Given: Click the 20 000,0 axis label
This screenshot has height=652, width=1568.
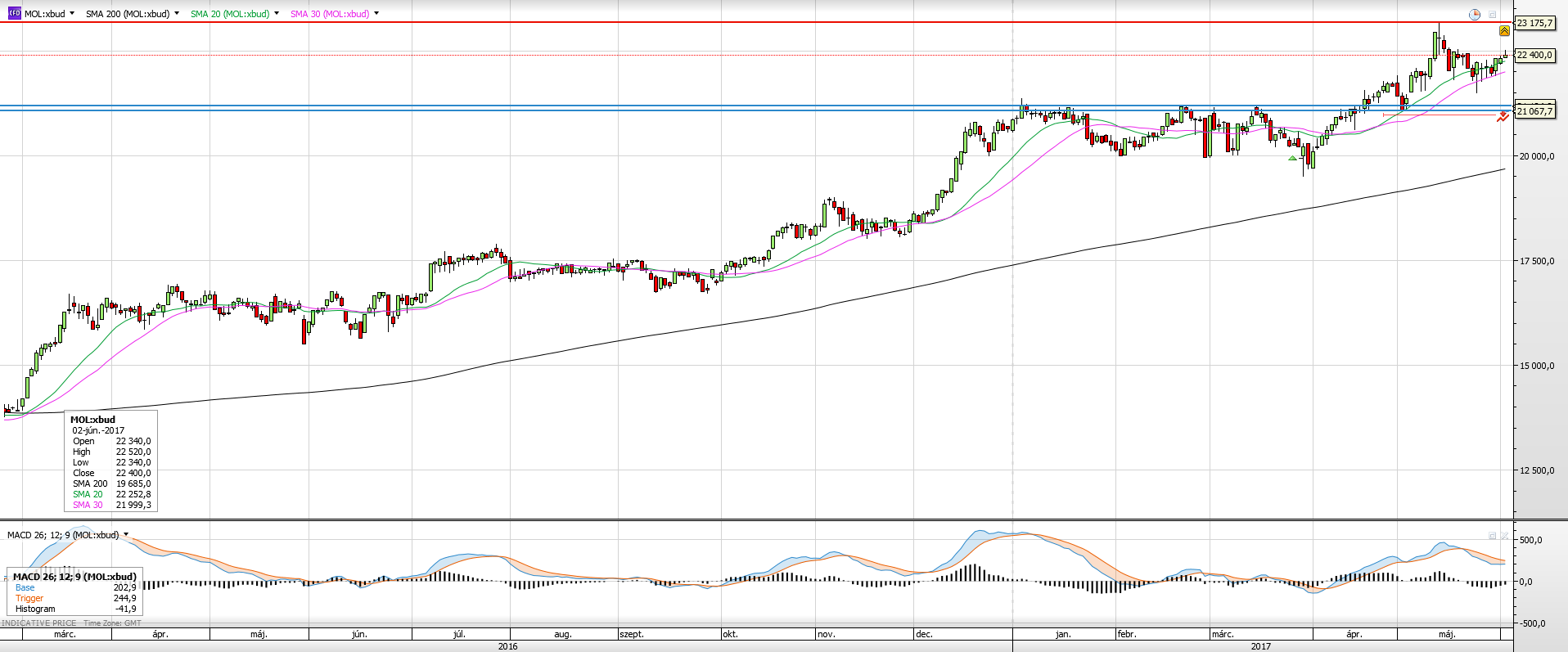Looking at the screenshot, I should pyautogui.click(x=1537, y=156).
